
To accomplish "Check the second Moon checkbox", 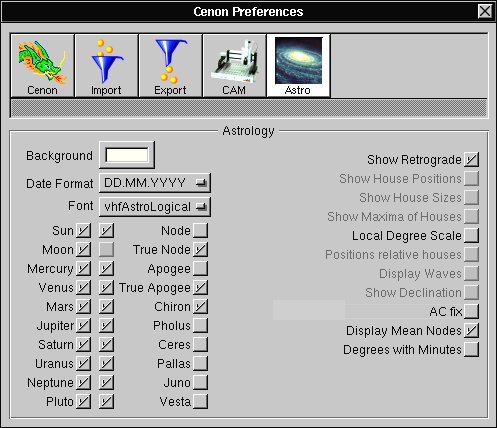I will pos(106,250).
